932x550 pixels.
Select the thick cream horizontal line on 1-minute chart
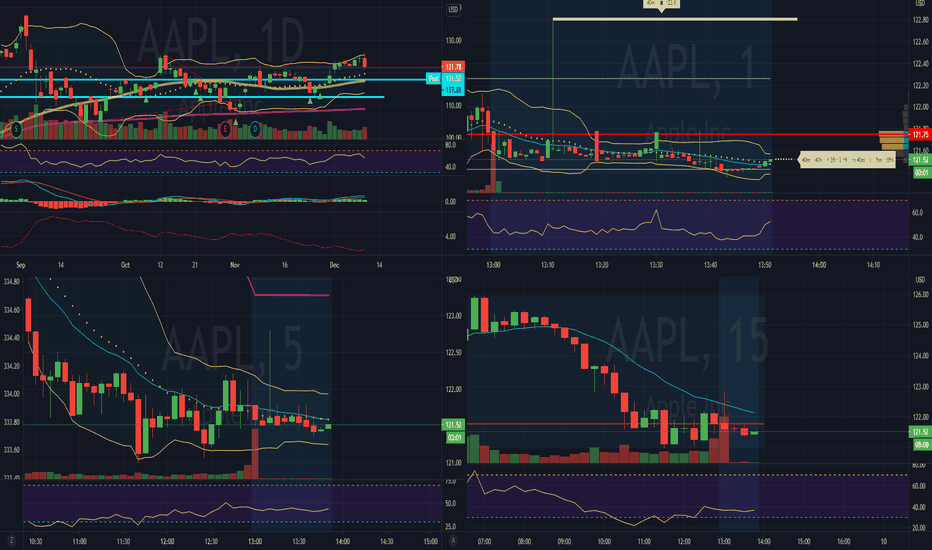click(675, 20)
